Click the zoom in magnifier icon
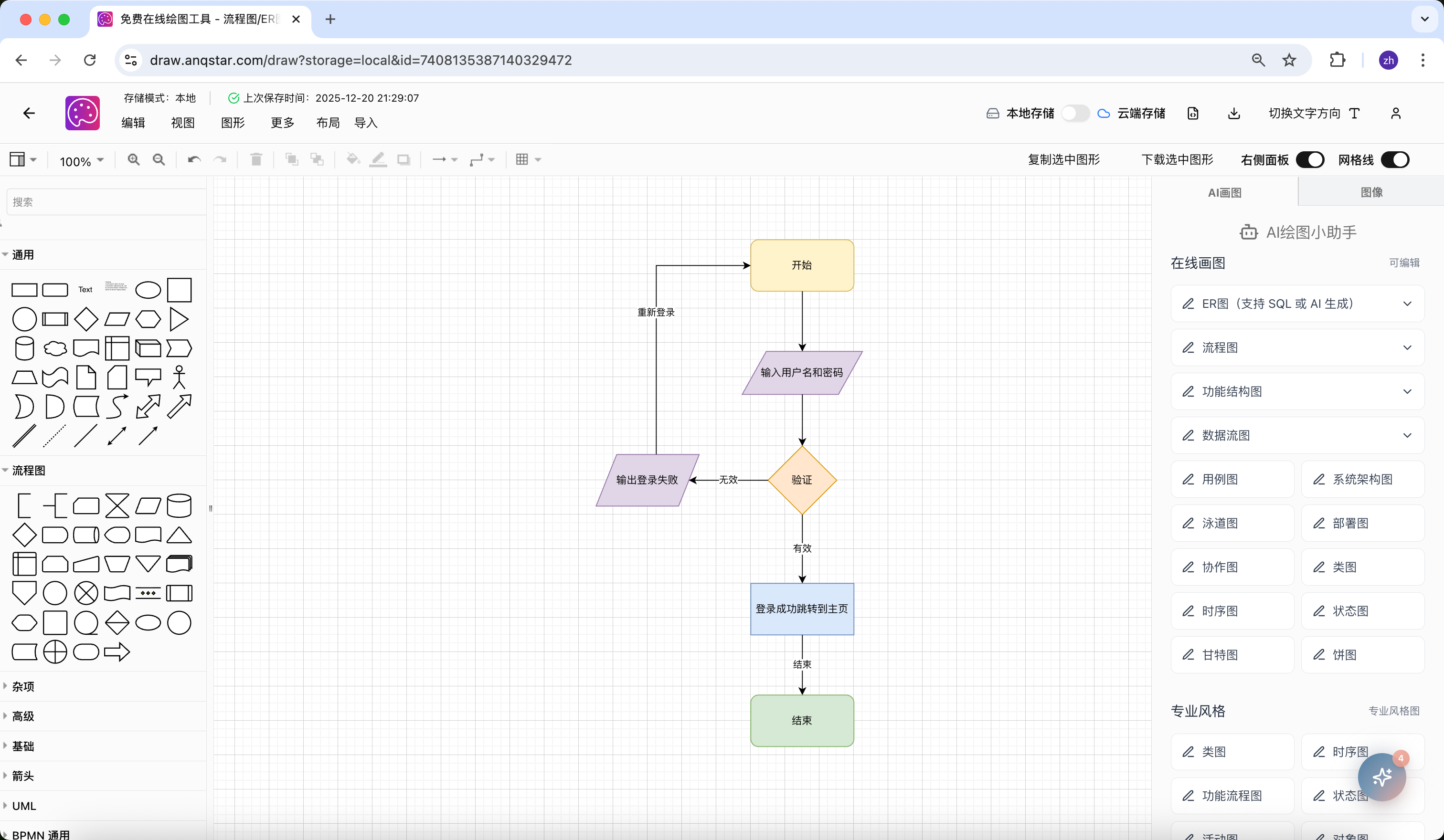1444x840 pixels. 134,160
